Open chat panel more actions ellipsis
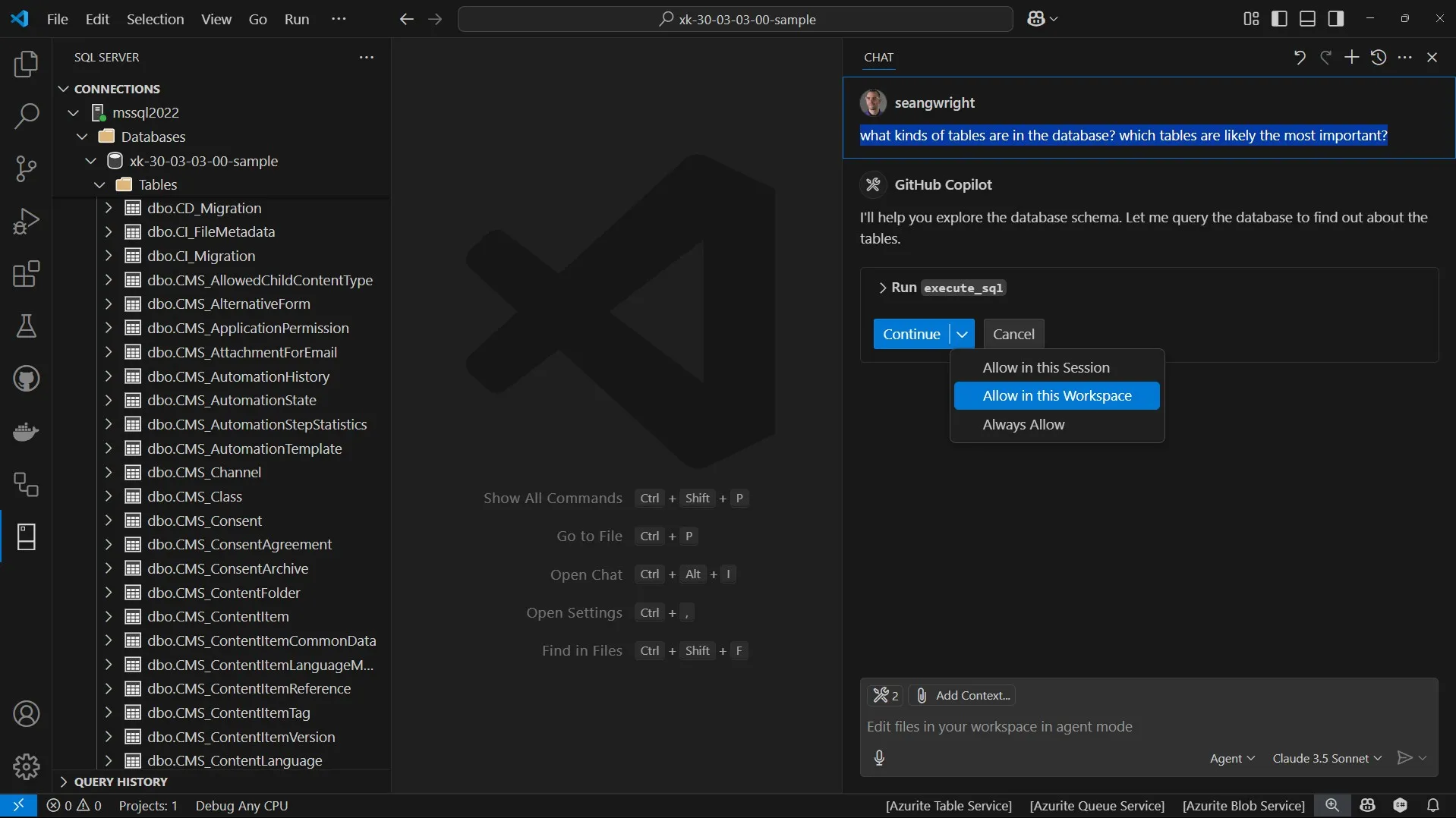The width and height of the screenshot is (1456, 818). [1405, 58]
